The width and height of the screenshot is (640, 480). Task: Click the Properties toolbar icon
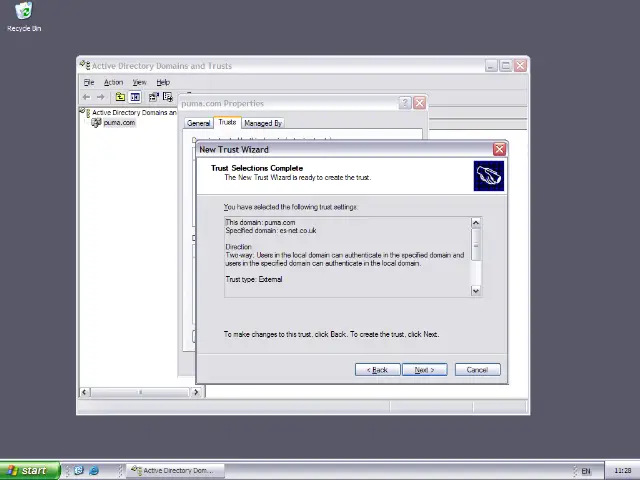(x=153, y=97)
